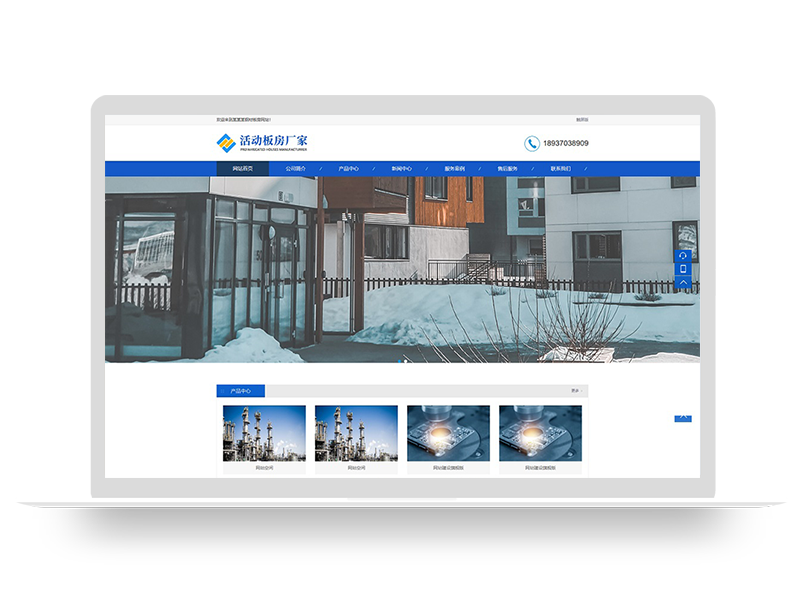
Task: Open the third circuit board thumbnail
Action: click(x=448, y=433)
